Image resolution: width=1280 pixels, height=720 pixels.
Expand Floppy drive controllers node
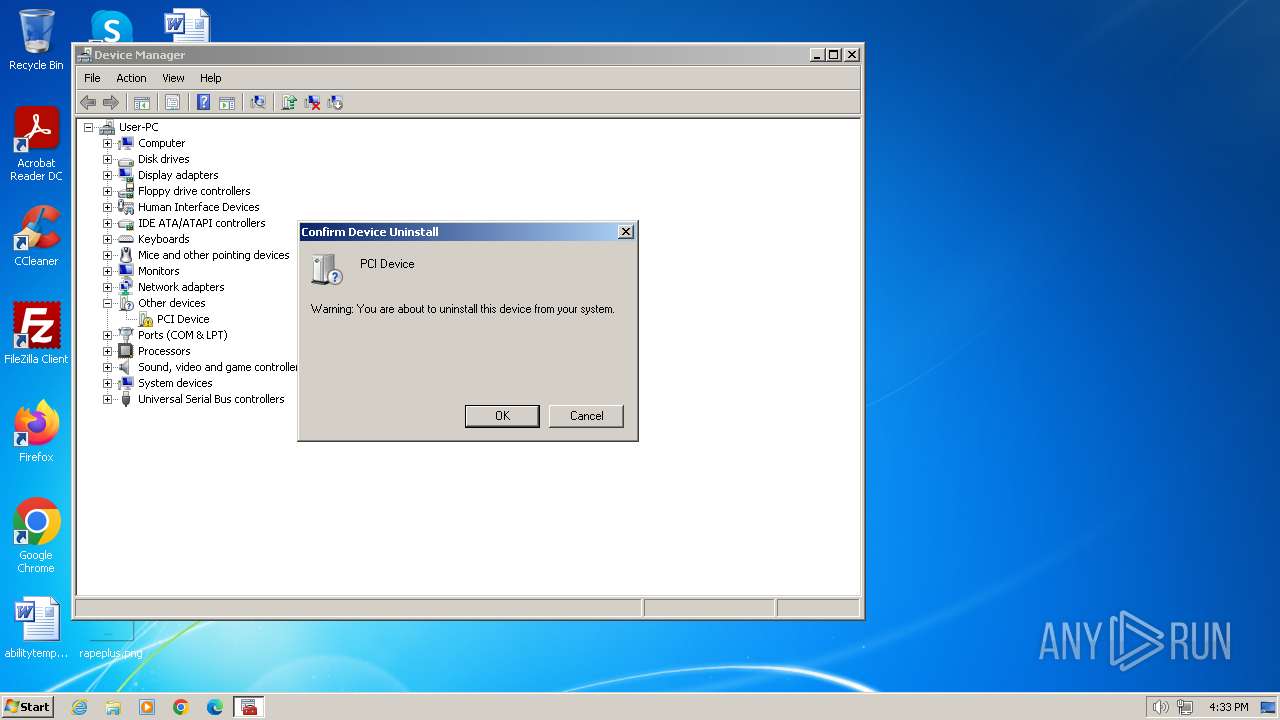[x=107, y=191]
